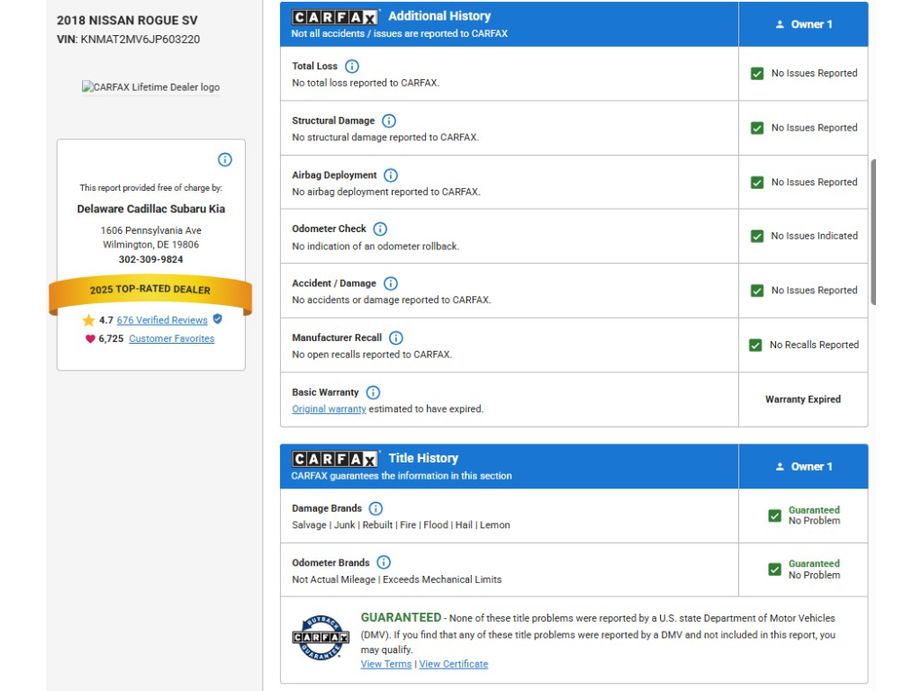Click the Structural Damage green checkmark

pyautogui.click(x=757, y=128)
